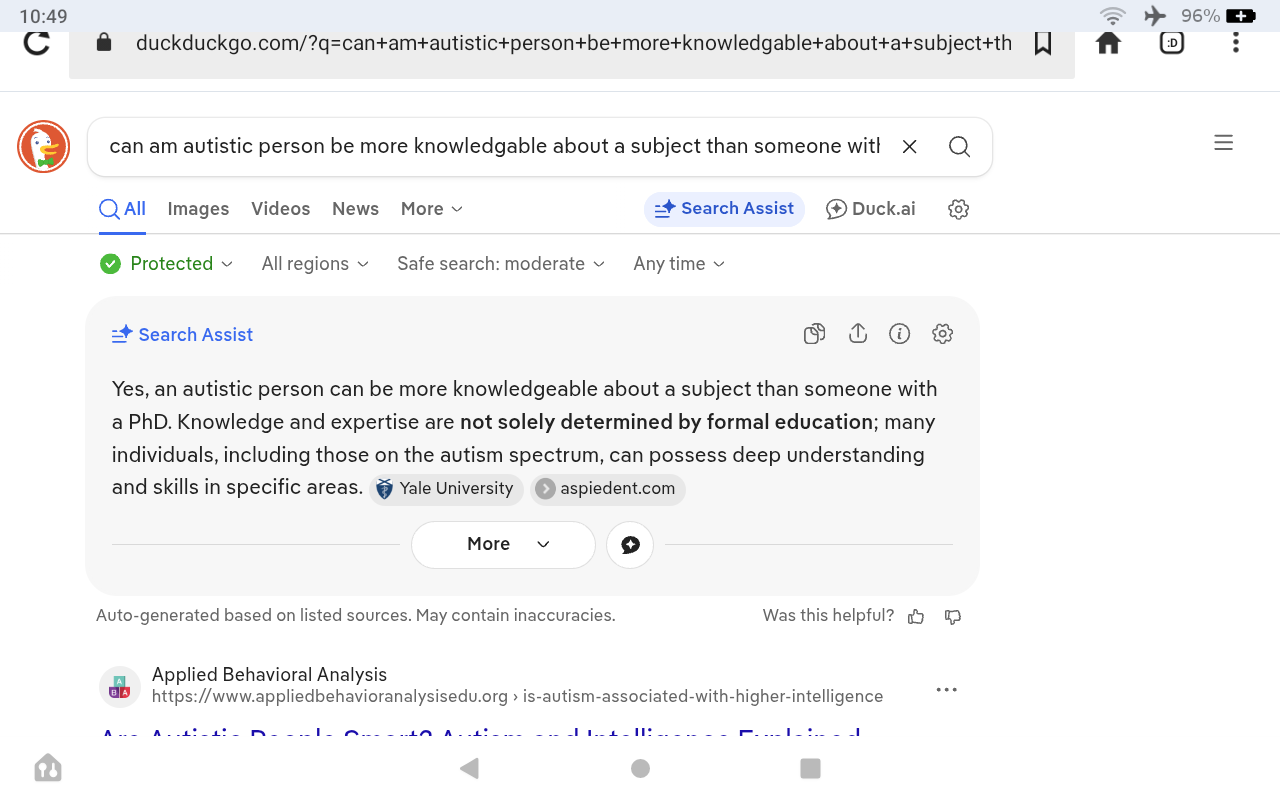Reload the page with the refresh icon
Image resolution: width=1280 pixels, height=800 pixels.
[37, 43]
